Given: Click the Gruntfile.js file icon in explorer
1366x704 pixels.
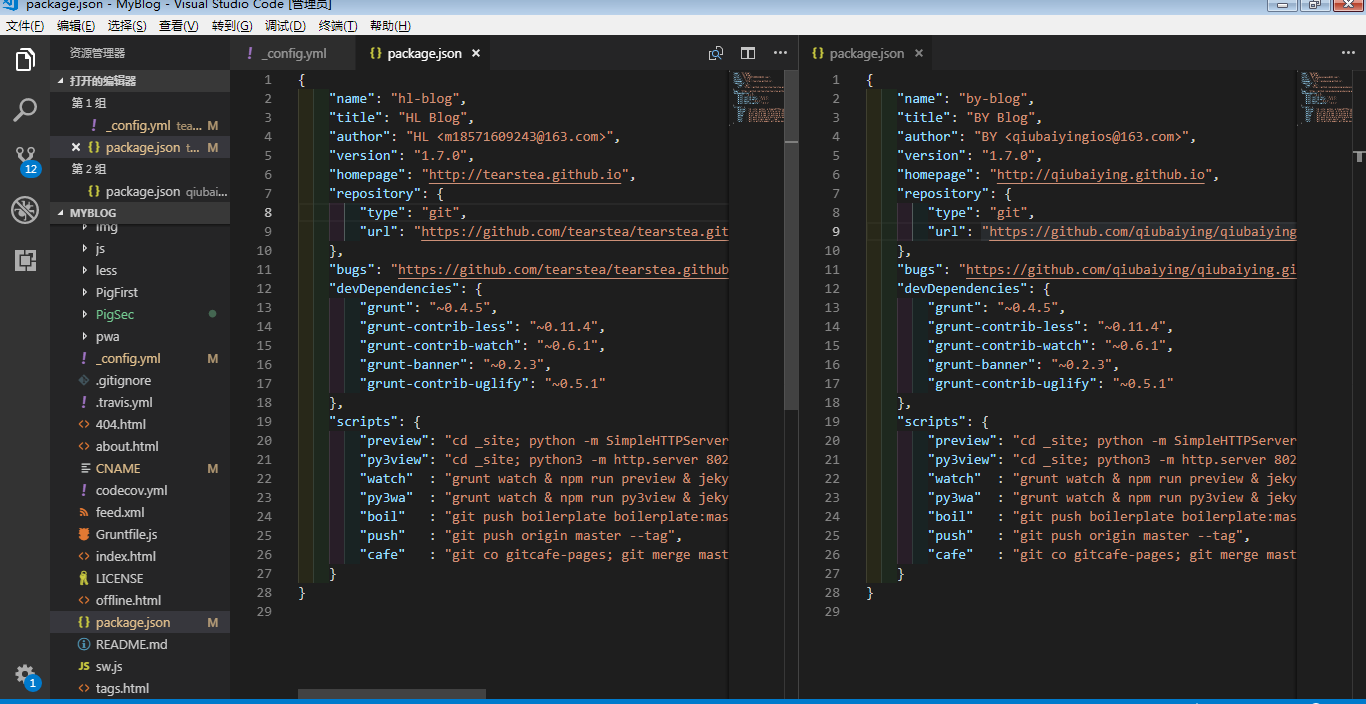Looking at the screenshot, I should (84, 535).
